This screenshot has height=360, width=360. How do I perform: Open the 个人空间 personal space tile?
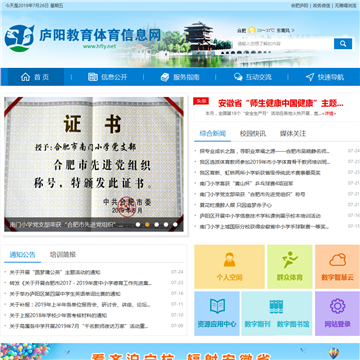pos(229,267)
